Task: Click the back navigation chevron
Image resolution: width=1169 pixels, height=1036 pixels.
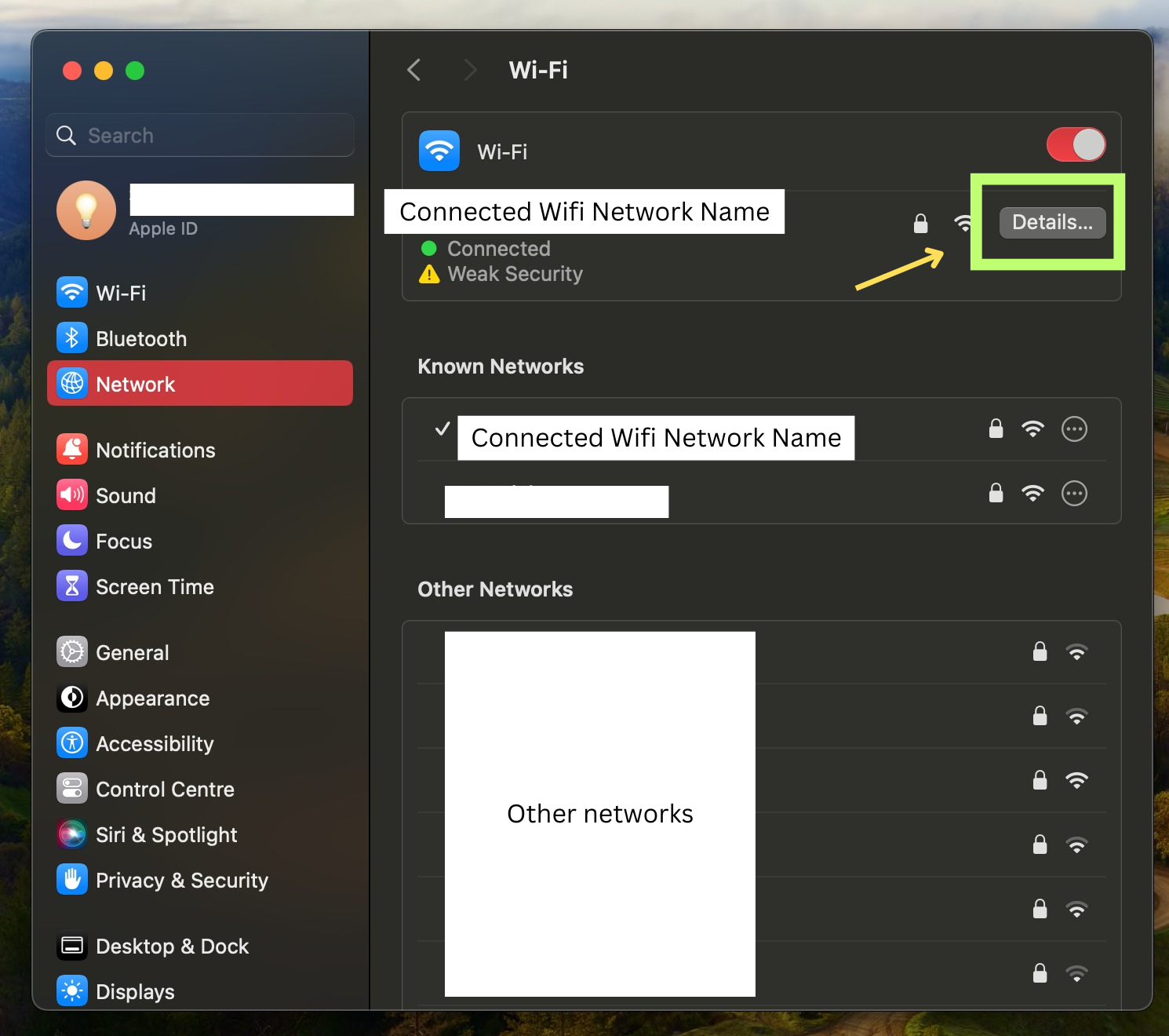Action: click(414, 70)
